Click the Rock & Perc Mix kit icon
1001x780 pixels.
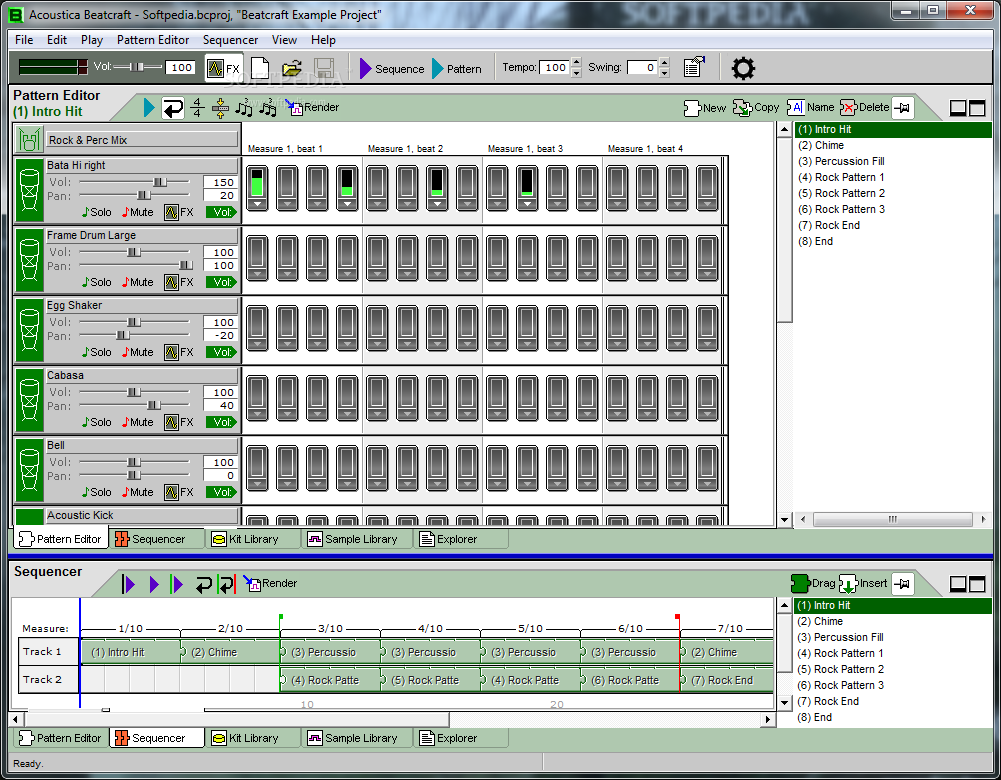tap(29, 140)
